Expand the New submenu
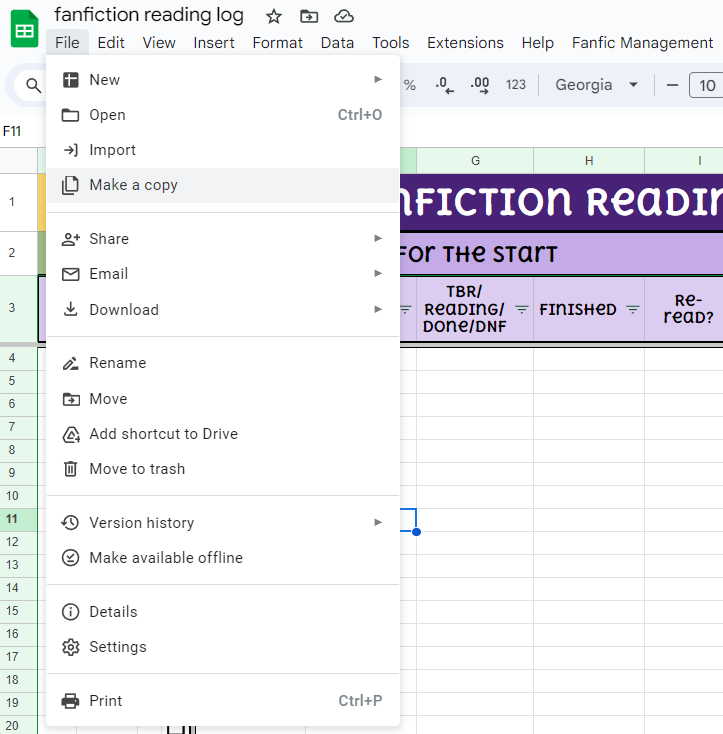Image resolution: width=723 pixels, height=734 pixels. [223, 80]
